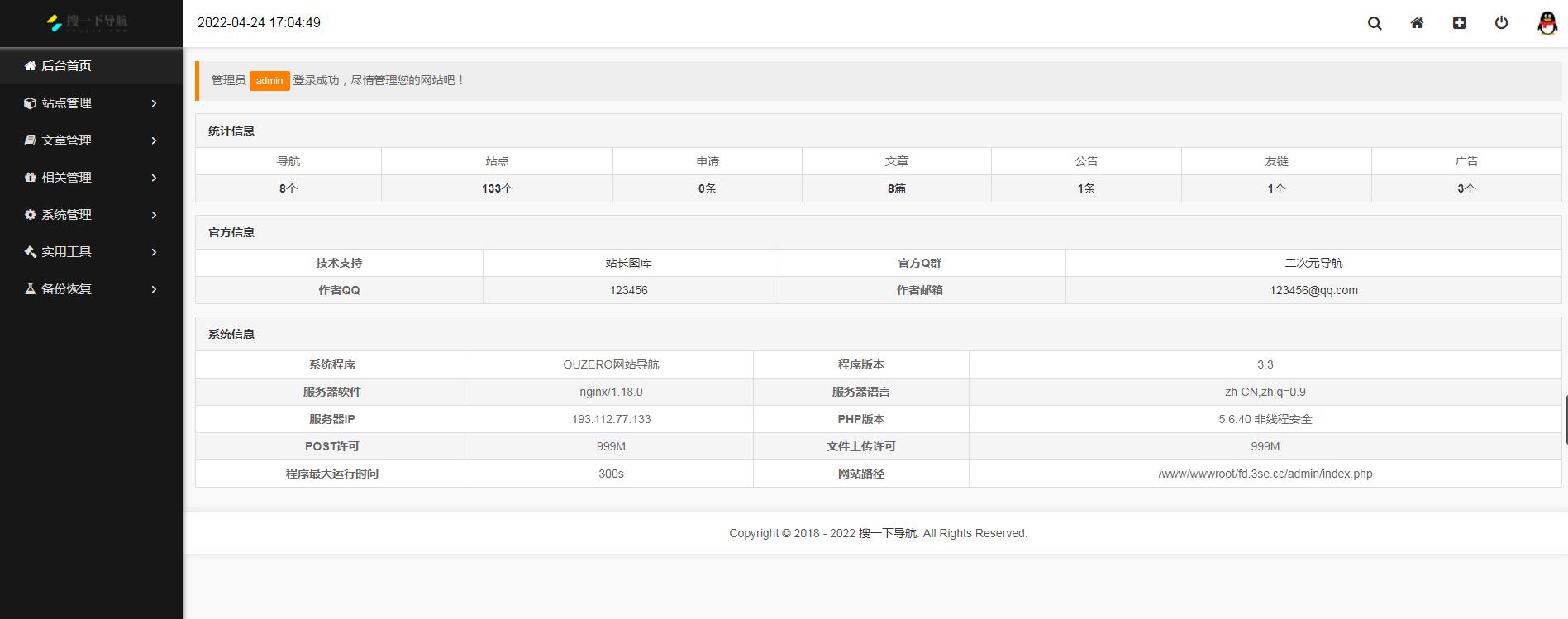Open the 实用工具 sidebar menu
The height and width of the screenshot is (619, 1568).
pyautogui.click(x=66, y=252)
